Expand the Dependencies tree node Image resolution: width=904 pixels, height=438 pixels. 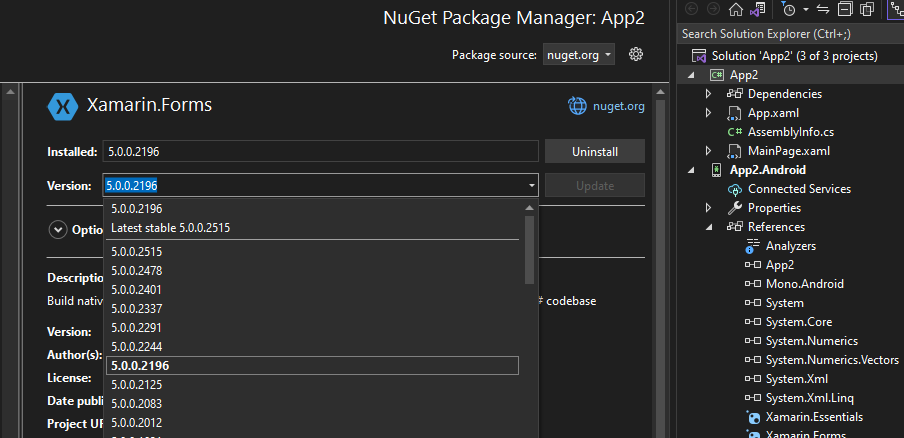pos(709,94)
